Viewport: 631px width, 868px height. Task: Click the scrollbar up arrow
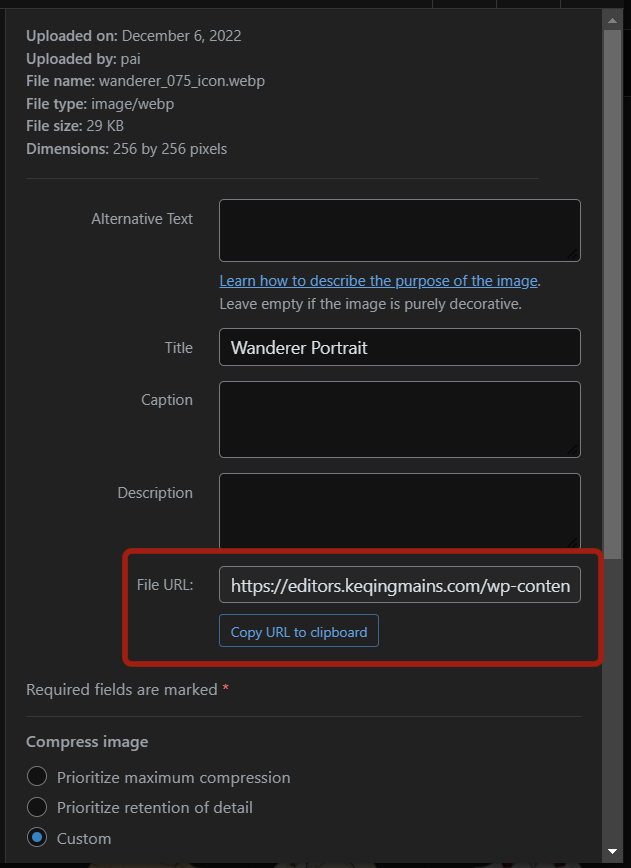(613, 19)
